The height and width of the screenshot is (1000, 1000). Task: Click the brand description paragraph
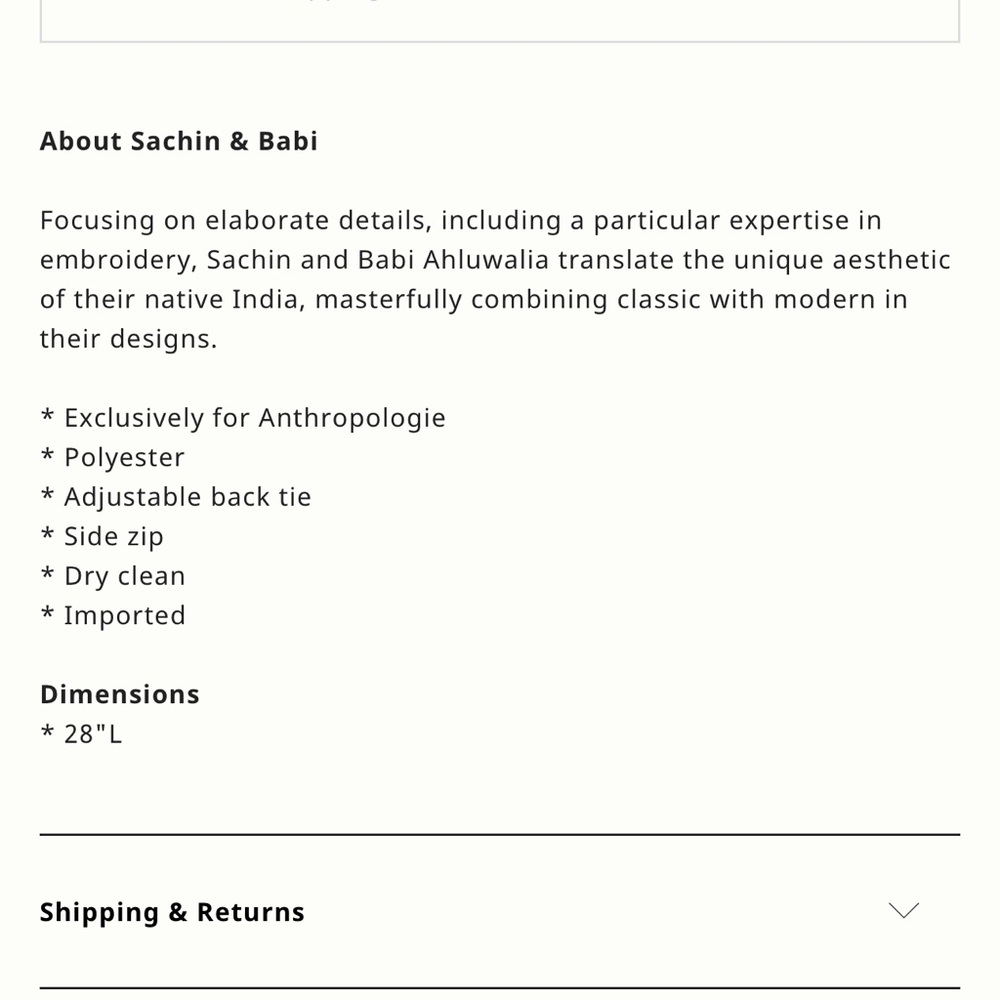point(495,279)
